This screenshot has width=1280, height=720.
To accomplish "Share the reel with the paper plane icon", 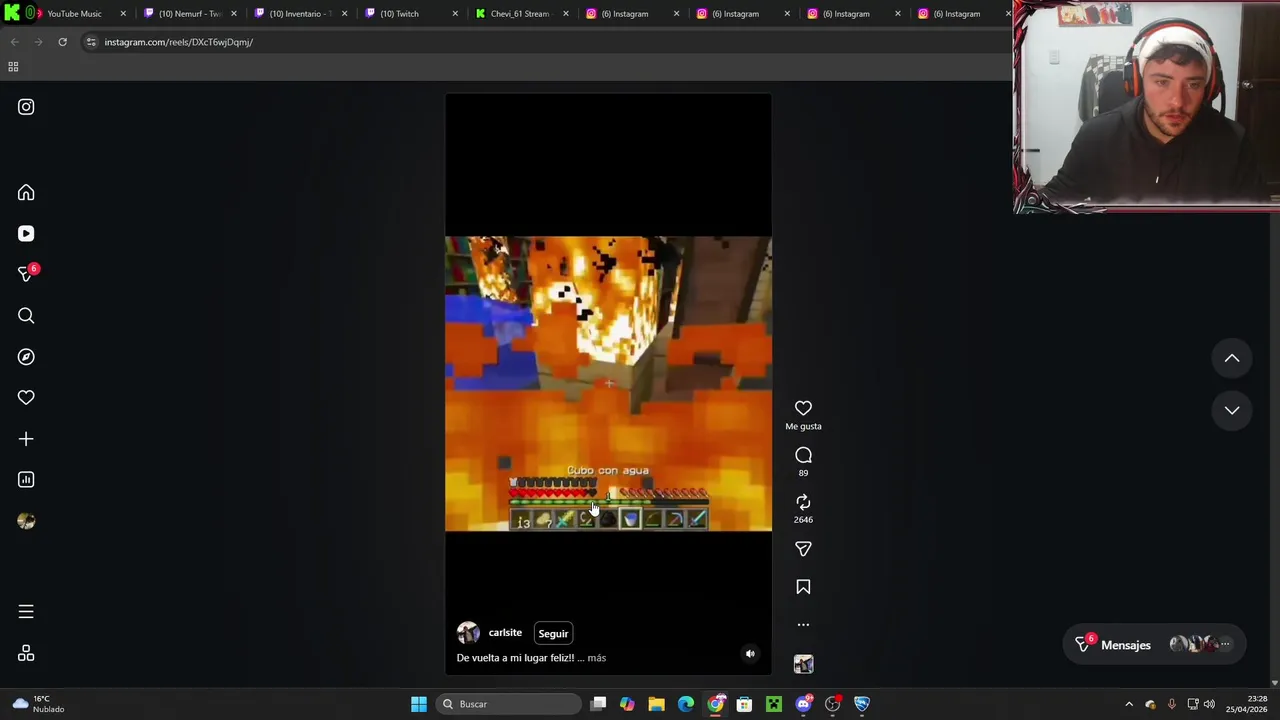I will pyautogui.click(x=803, y=549).
